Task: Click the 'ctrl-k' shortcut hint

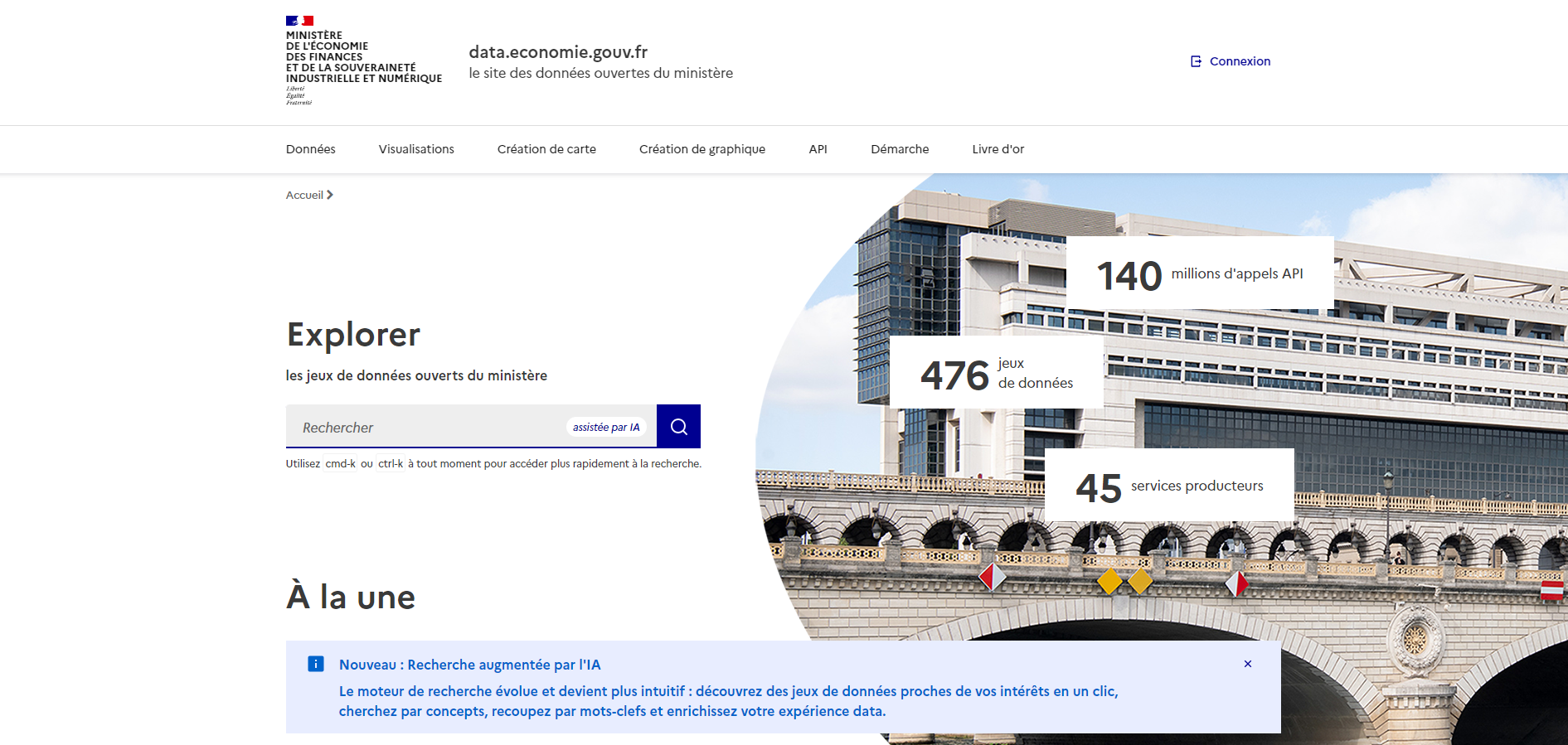Action: click(391, 463)
